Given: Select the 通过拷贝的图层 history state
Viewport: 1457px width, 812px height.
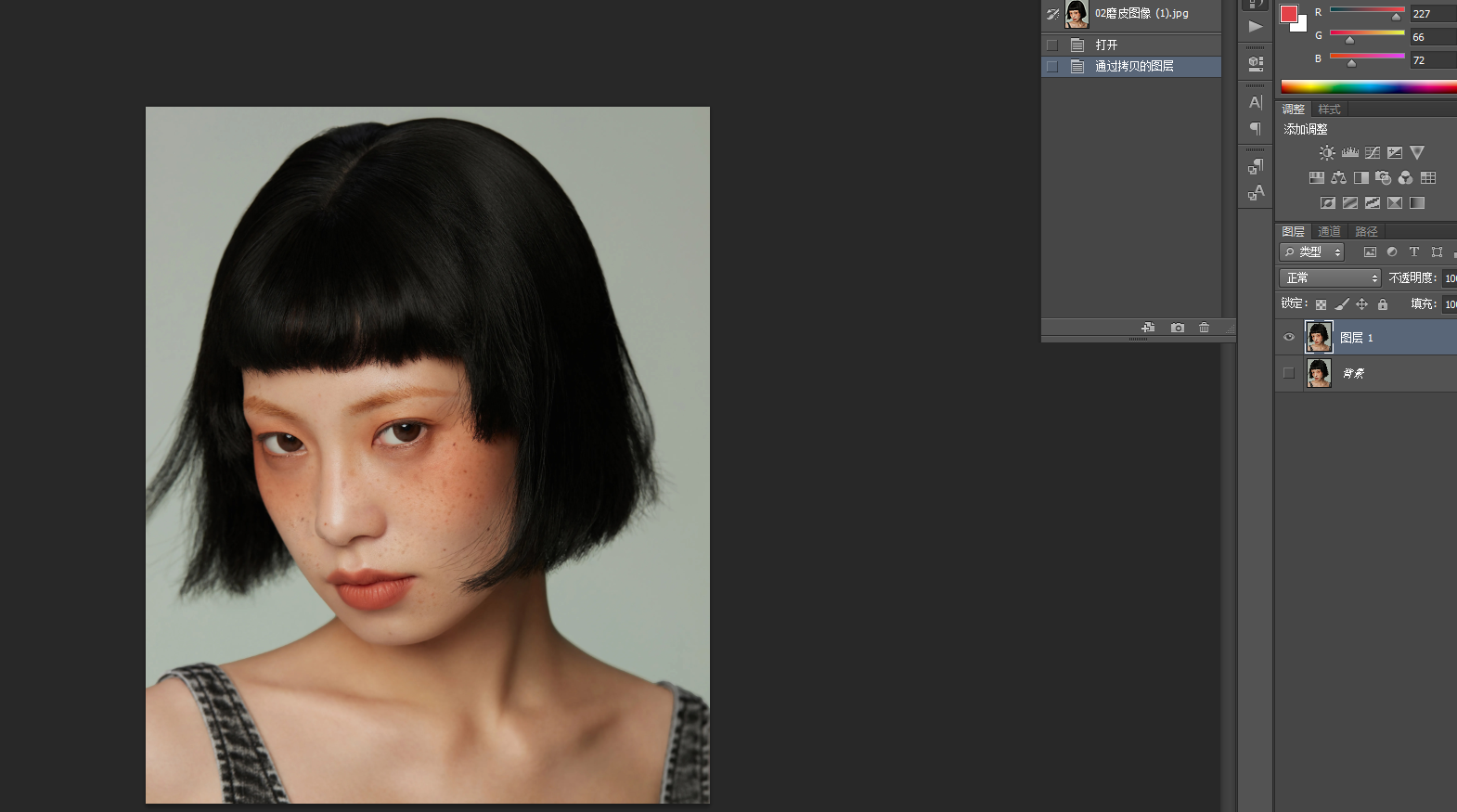Looking at the screenshot, I should point(1131,67).
